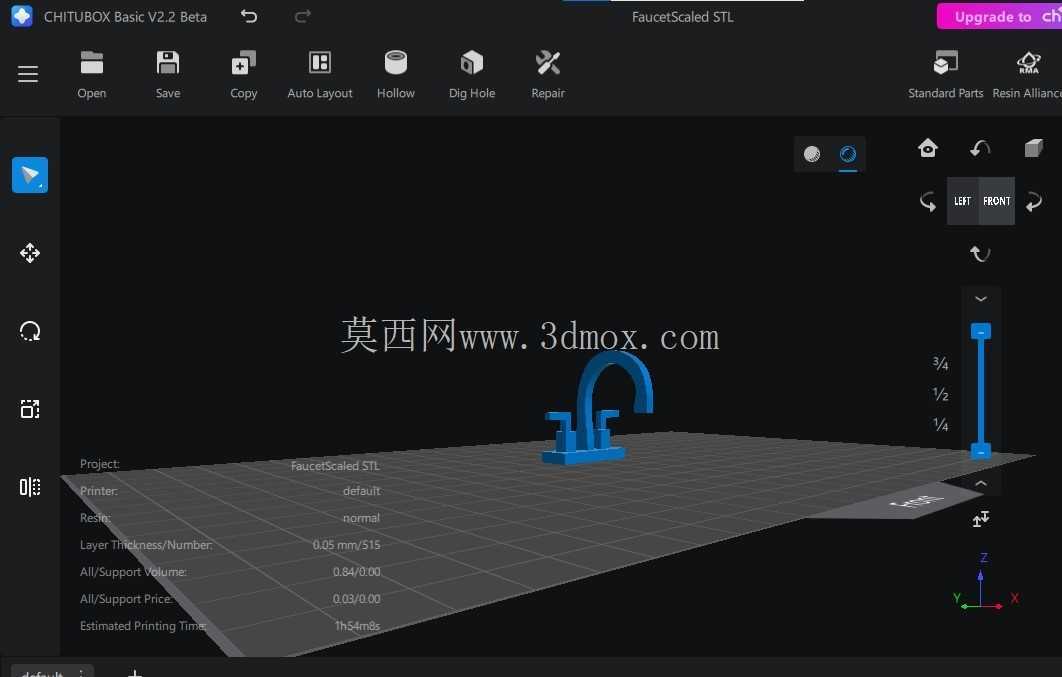1062x677 pixels.
Task: Click the Resin value normal
Action: 361,518
